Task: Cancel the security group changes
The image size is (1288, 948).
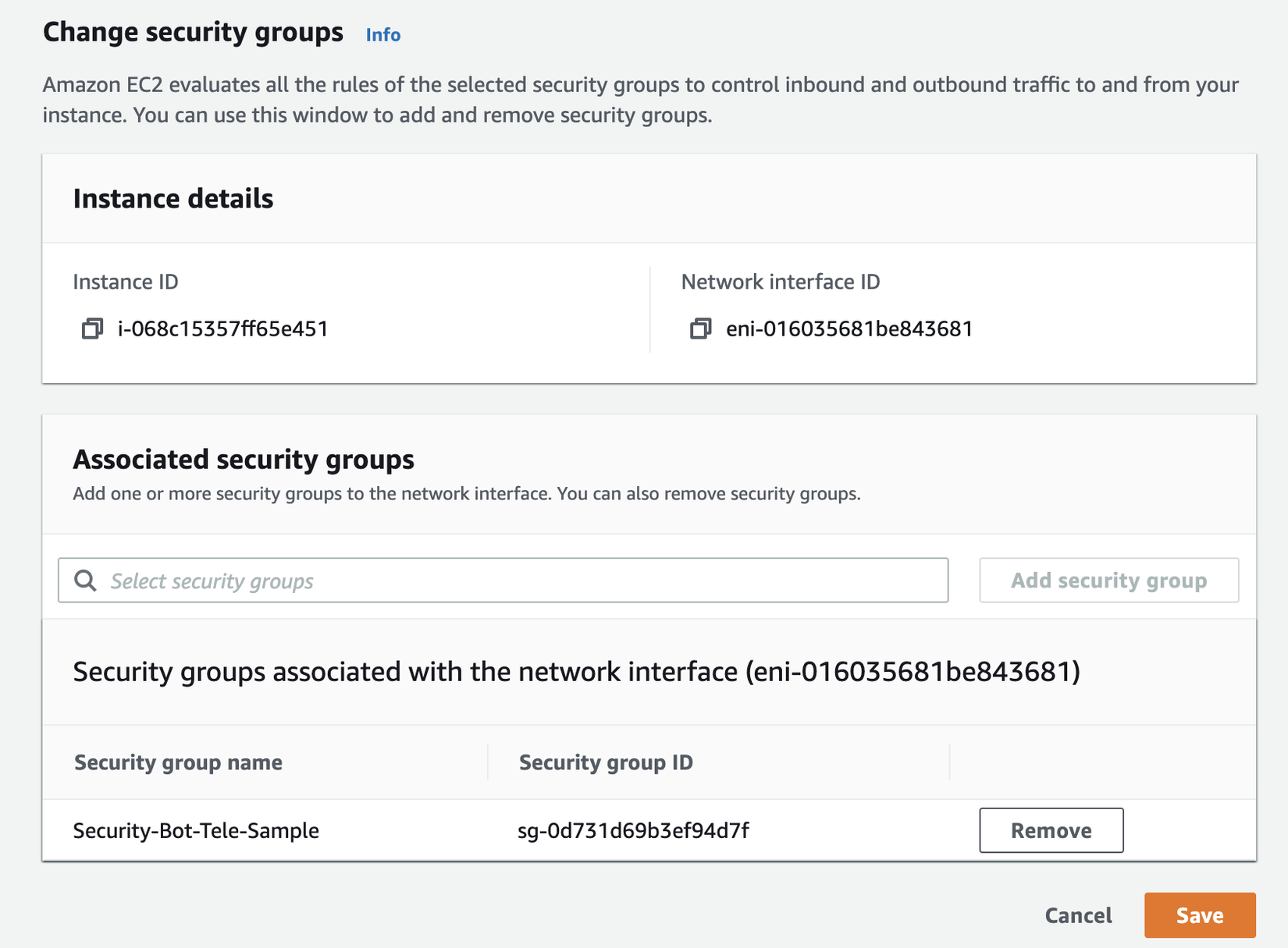Action: pyautogui.click(x=1078, y=915)
